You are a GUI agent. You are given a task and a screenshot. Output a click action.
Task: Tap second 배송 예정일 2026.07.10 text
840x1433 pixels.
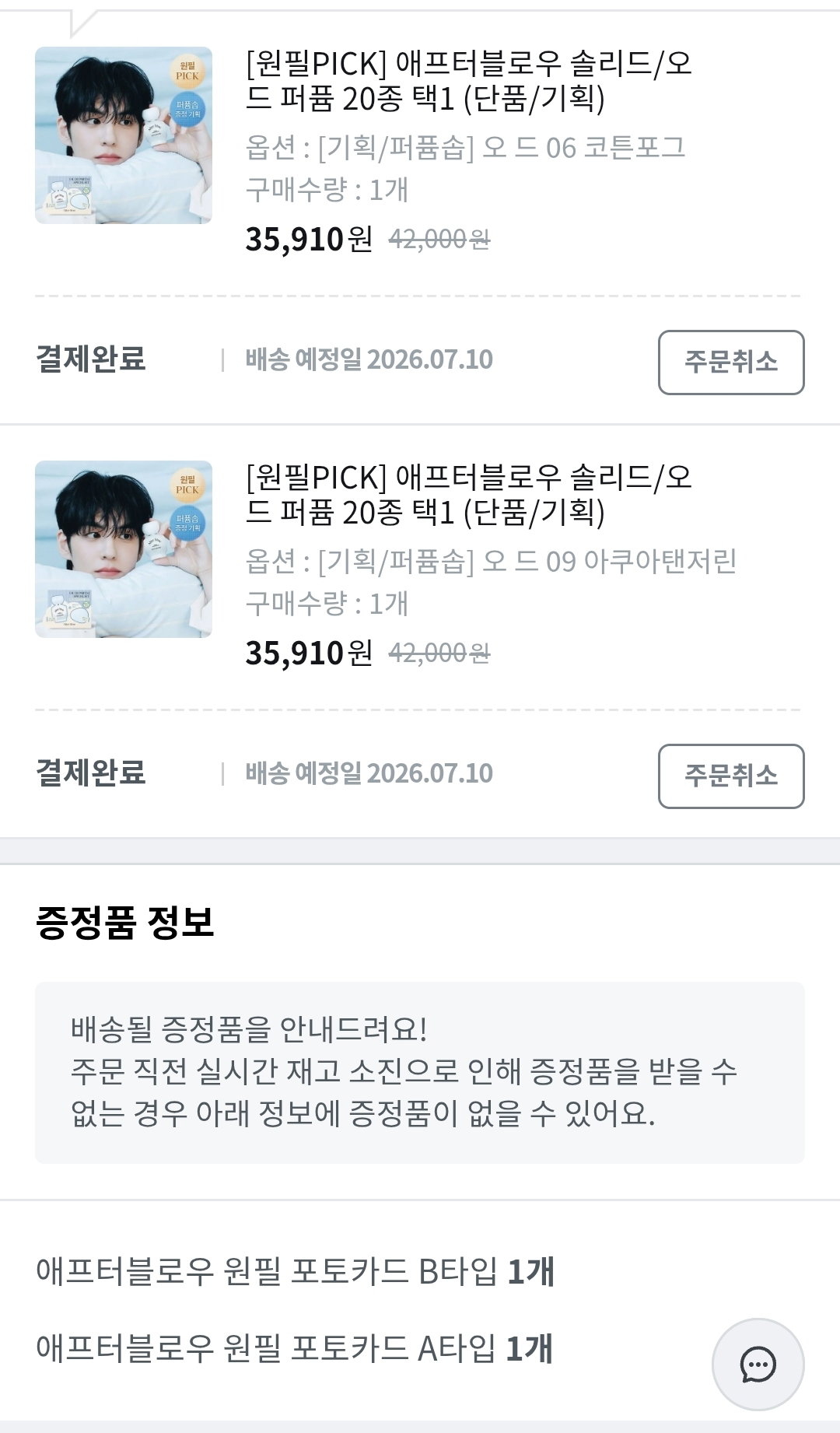pos(369,773)
